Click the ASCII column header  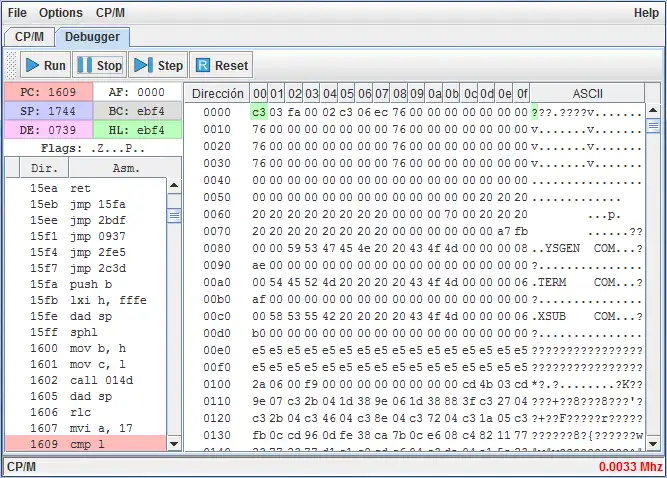click(x=587, y=94)
